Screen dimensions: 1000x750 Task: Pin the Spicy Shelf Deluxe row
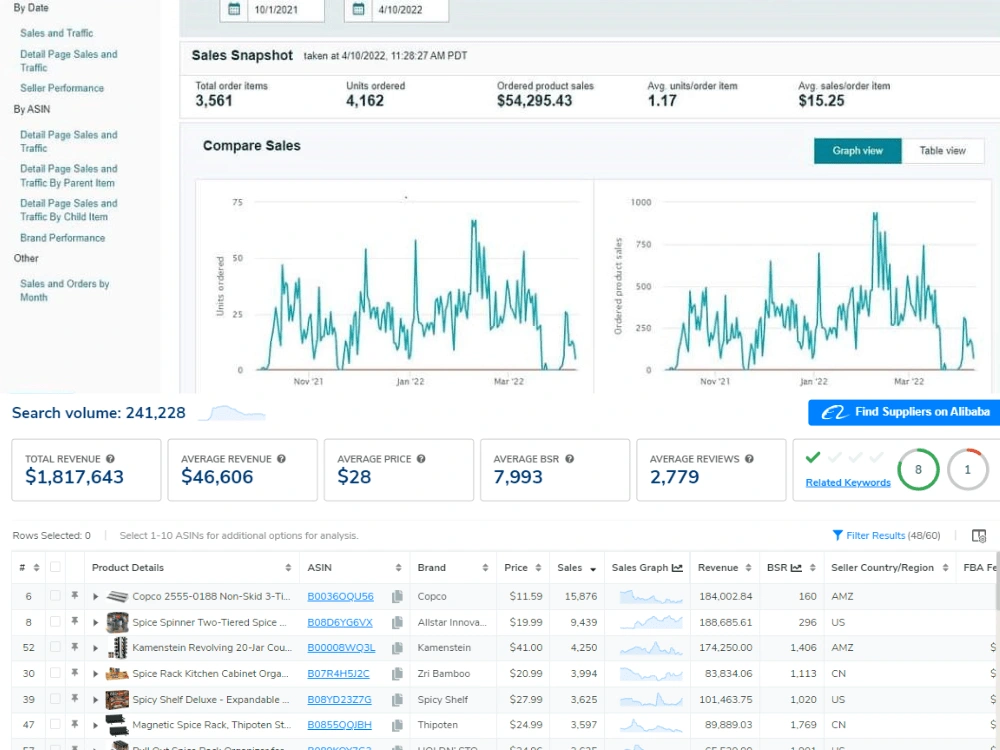click(75, 699)
